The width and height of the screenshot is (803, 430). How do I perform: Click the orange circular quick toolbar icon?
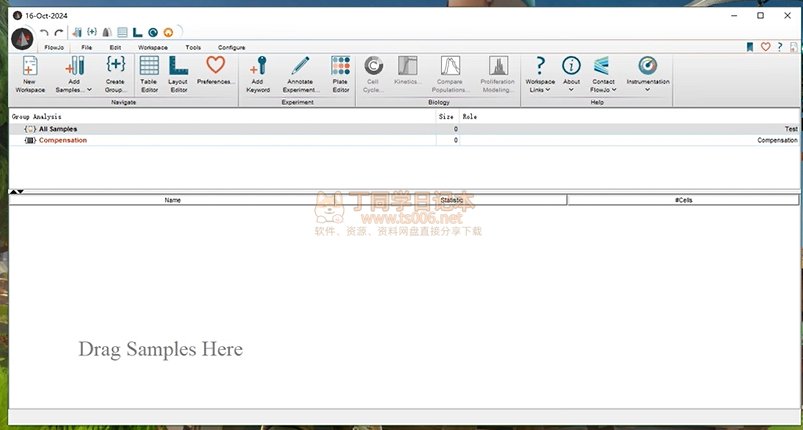click(x=168, y=32)
